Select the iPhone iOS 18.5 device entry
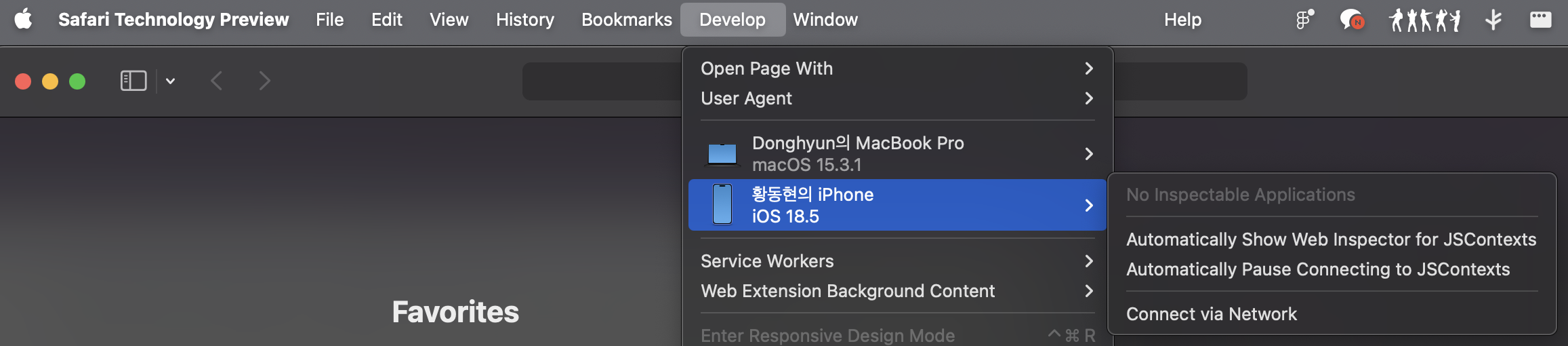This screenshot has height=346, width=1568. point(897,205)
